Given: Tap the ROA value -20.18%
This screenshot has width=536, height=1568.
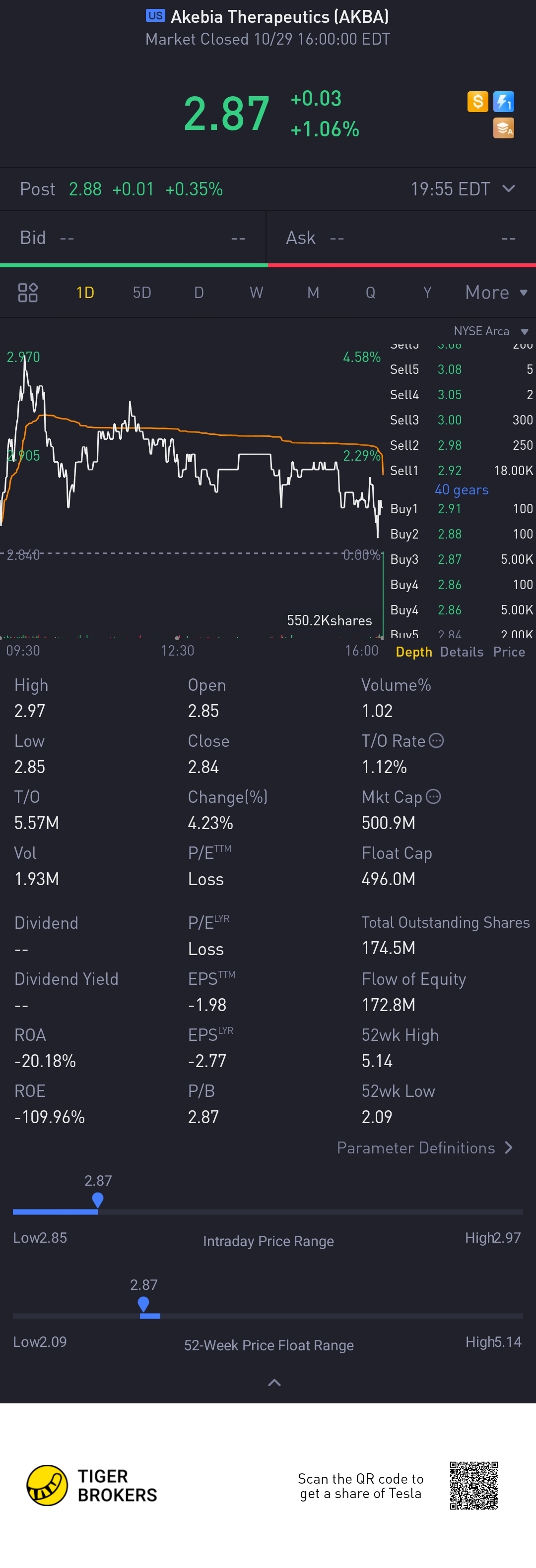Looking at the screenshot, I should [45, 1061].
